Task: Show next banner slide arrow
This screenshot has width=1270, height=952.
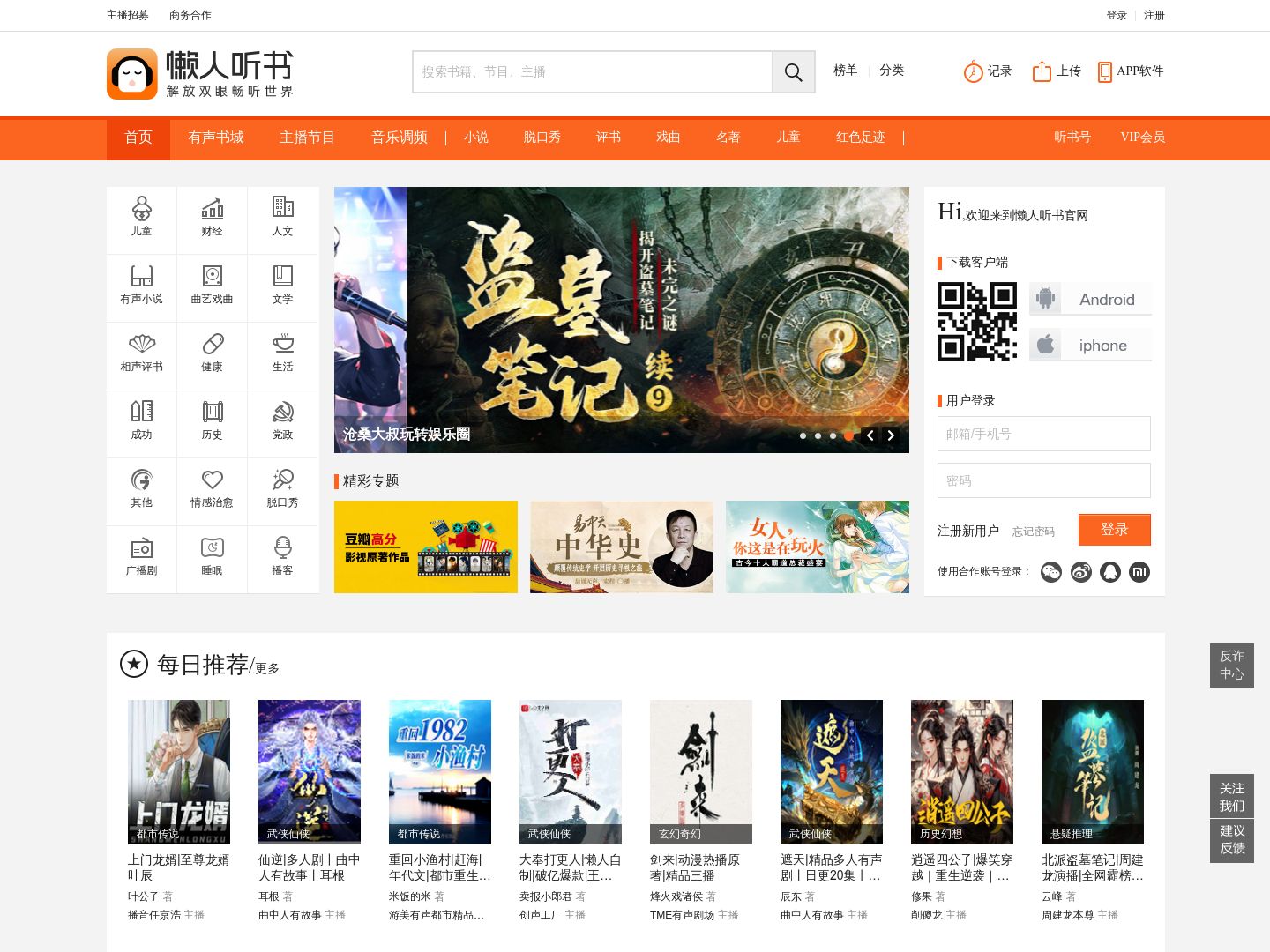Action: tap(892, 435)
